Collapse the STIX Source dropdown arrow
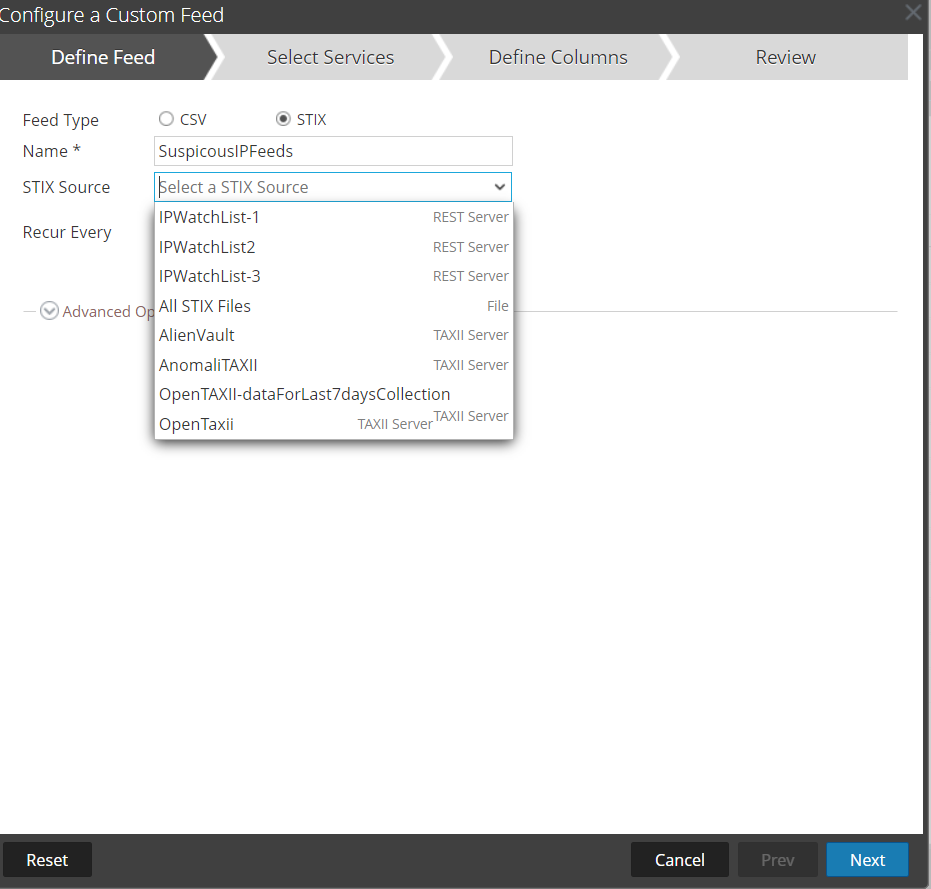931x889 pixels. point(499,187)
